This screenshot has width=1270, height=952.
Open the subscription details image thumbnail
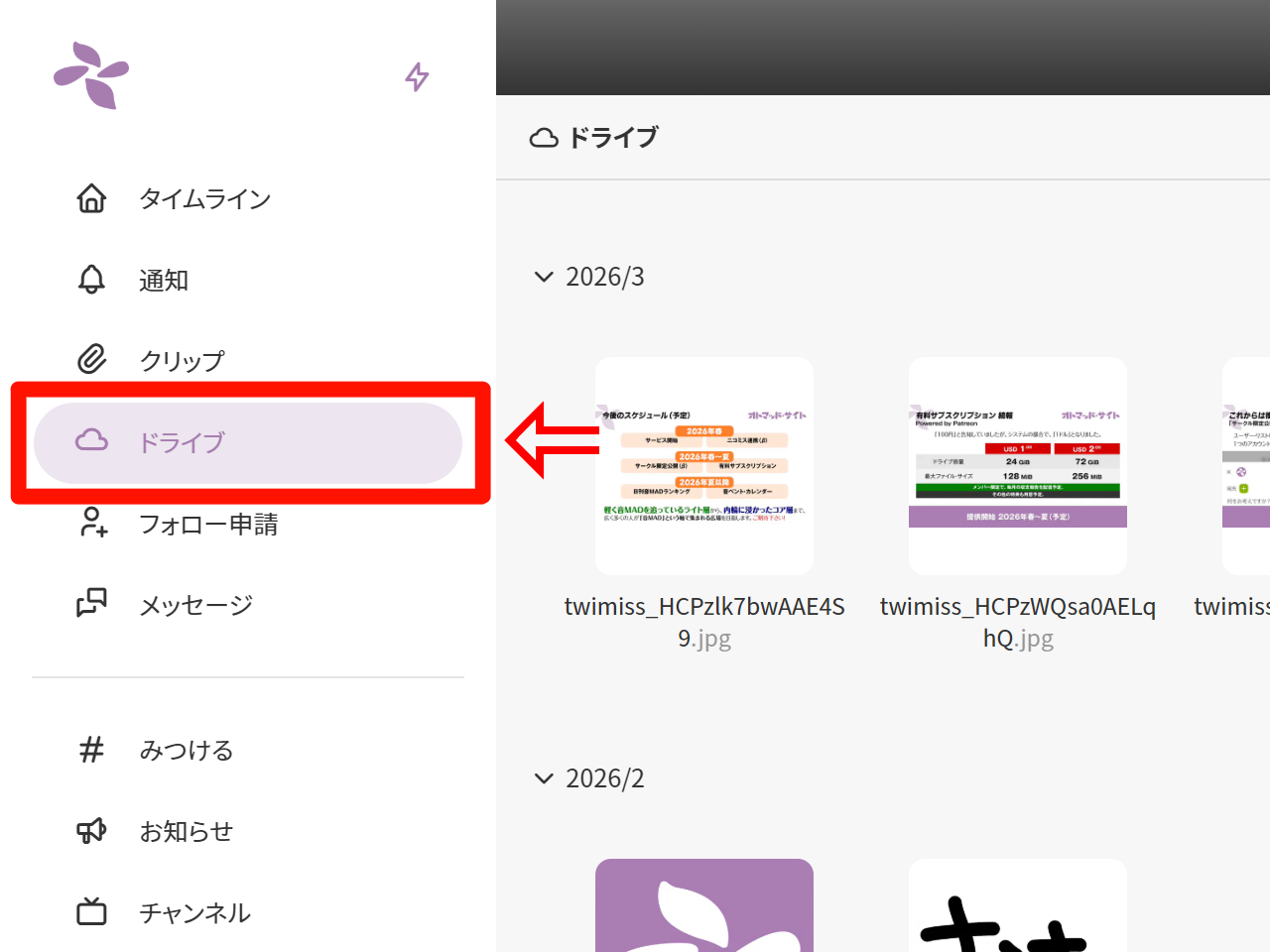click(x=1017, y=465)
